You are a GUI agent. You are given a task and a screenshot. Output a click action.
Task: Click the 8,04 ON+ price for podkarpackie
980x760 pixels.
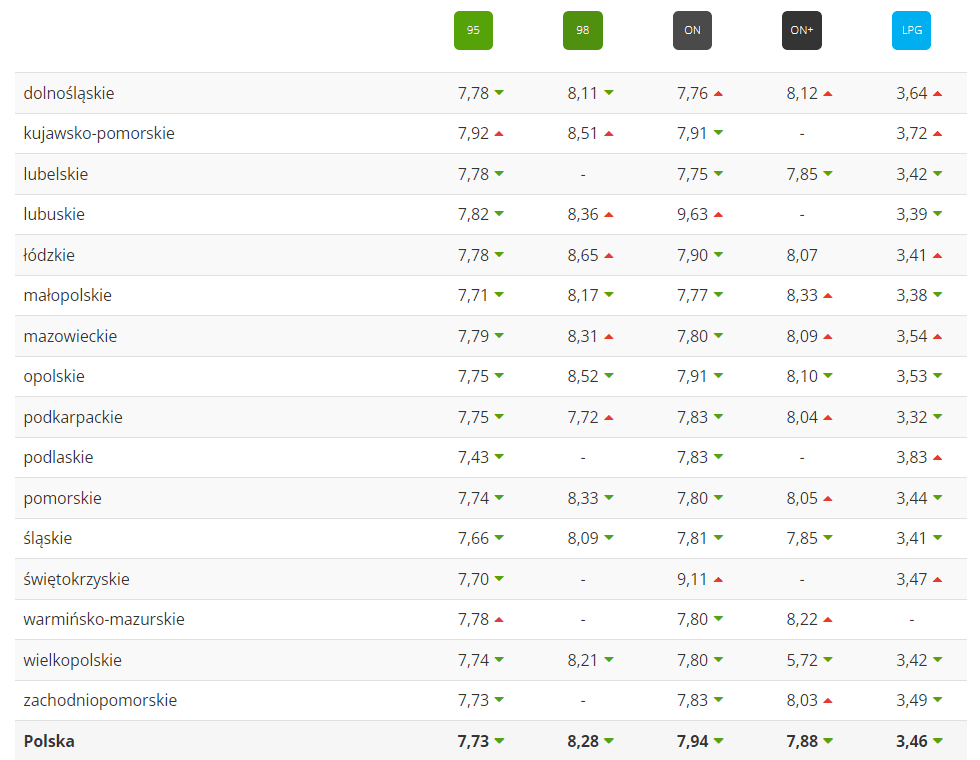click(802, 417)
